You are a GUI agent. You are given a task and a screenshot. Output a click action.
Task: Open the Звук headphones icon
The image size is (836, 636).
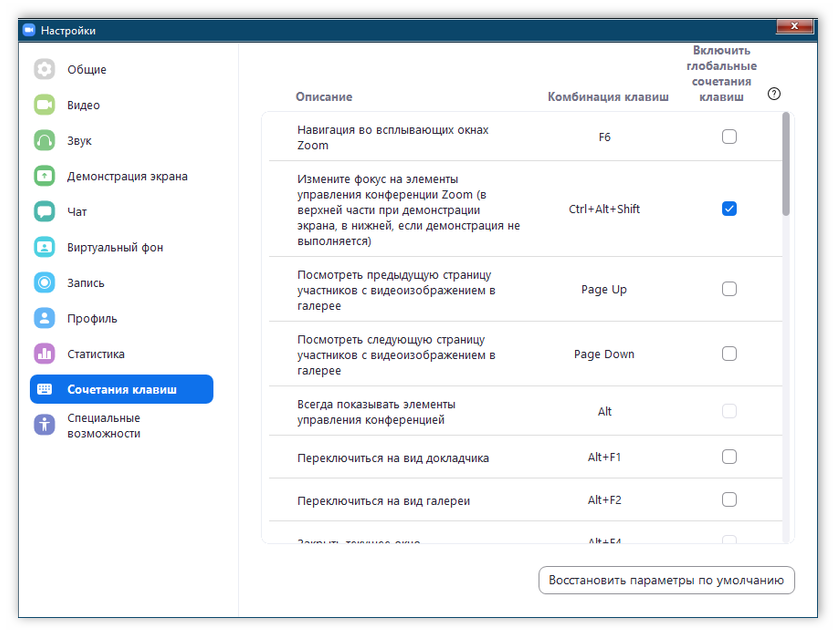coord(44,141)
